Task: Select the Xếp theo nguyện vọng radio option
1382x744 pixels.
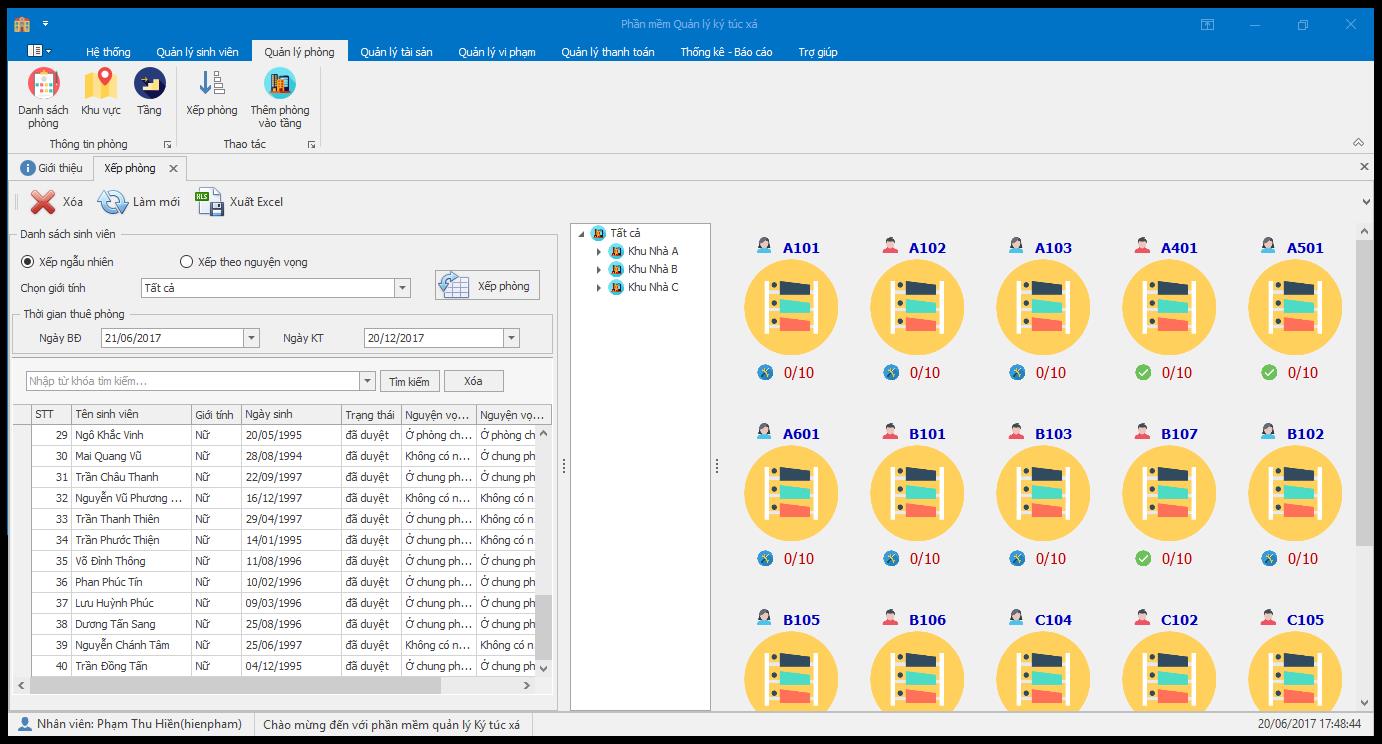Action: (186, 262)
